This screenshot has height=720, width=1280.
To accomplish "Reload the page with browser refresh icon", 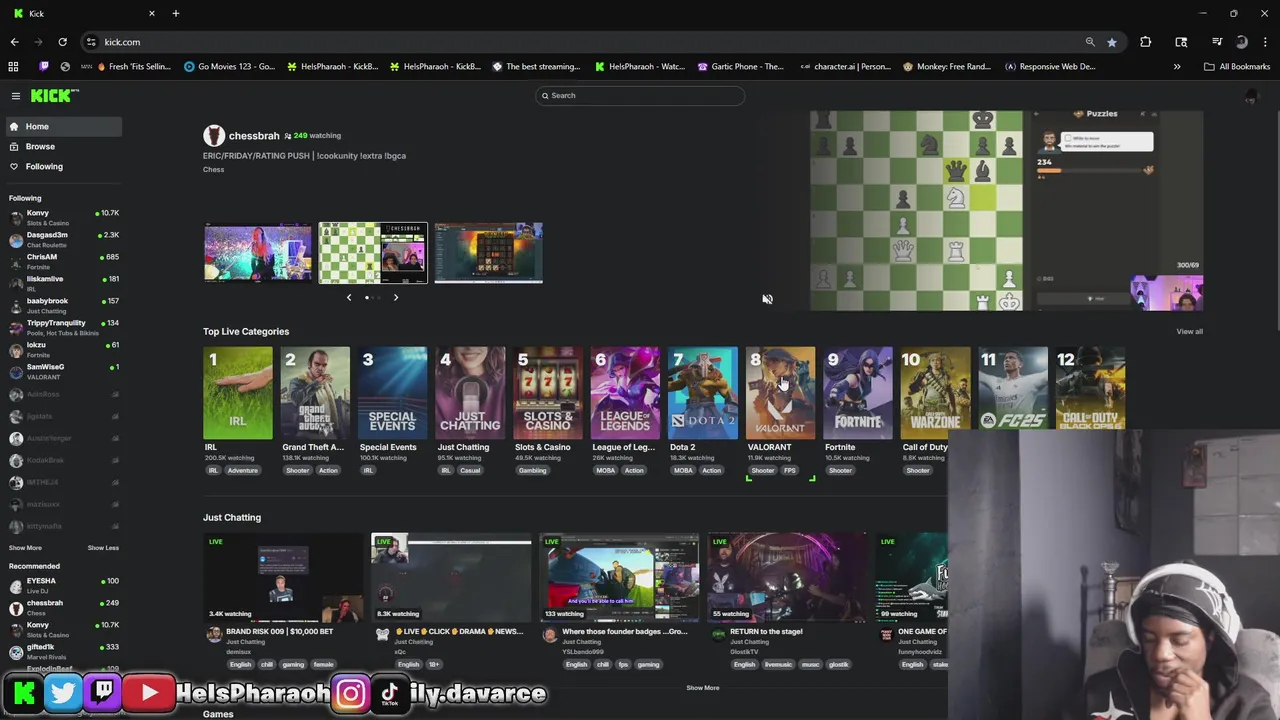I will pos(62,42).
